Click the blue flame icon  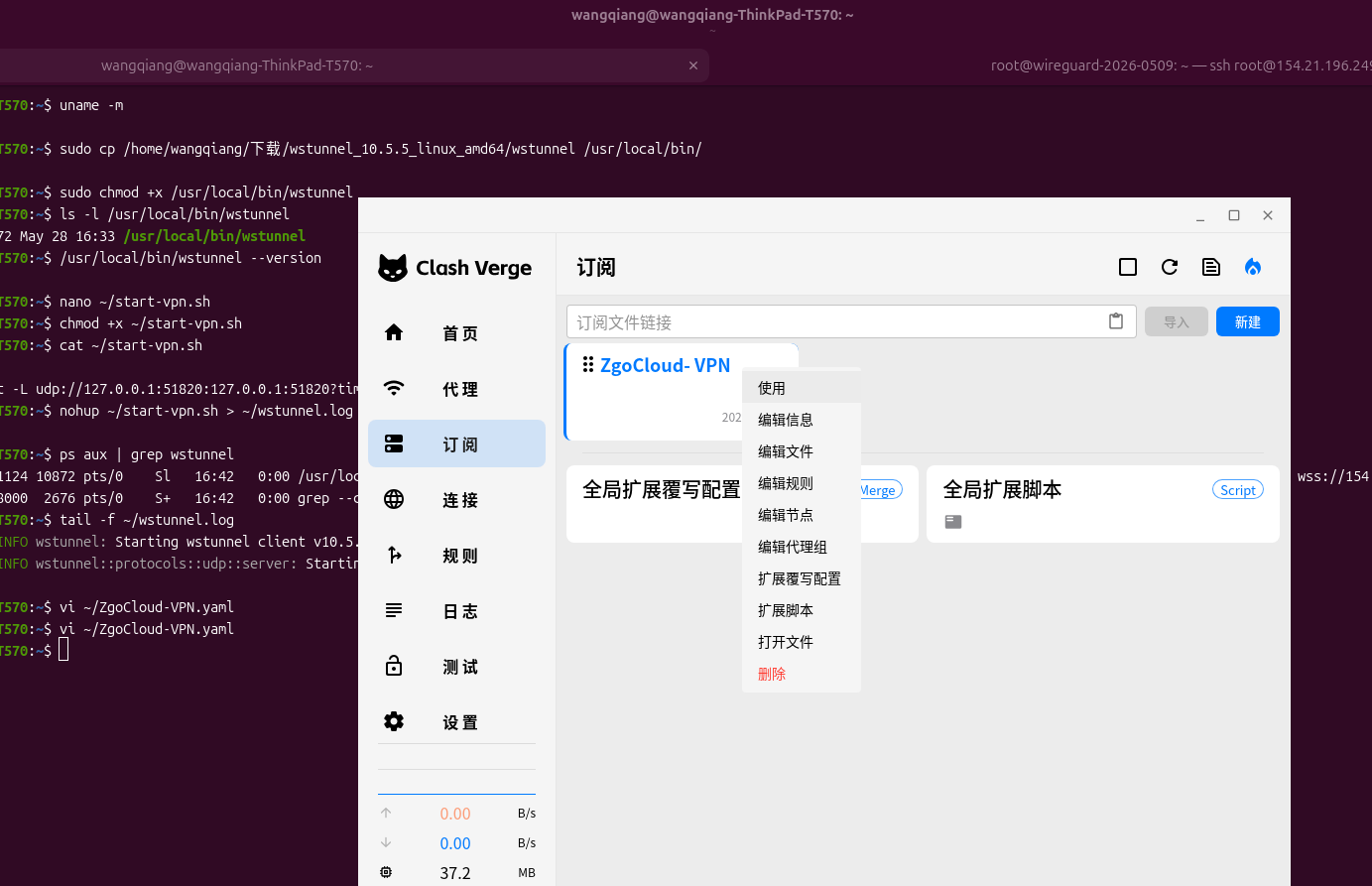1253,267
